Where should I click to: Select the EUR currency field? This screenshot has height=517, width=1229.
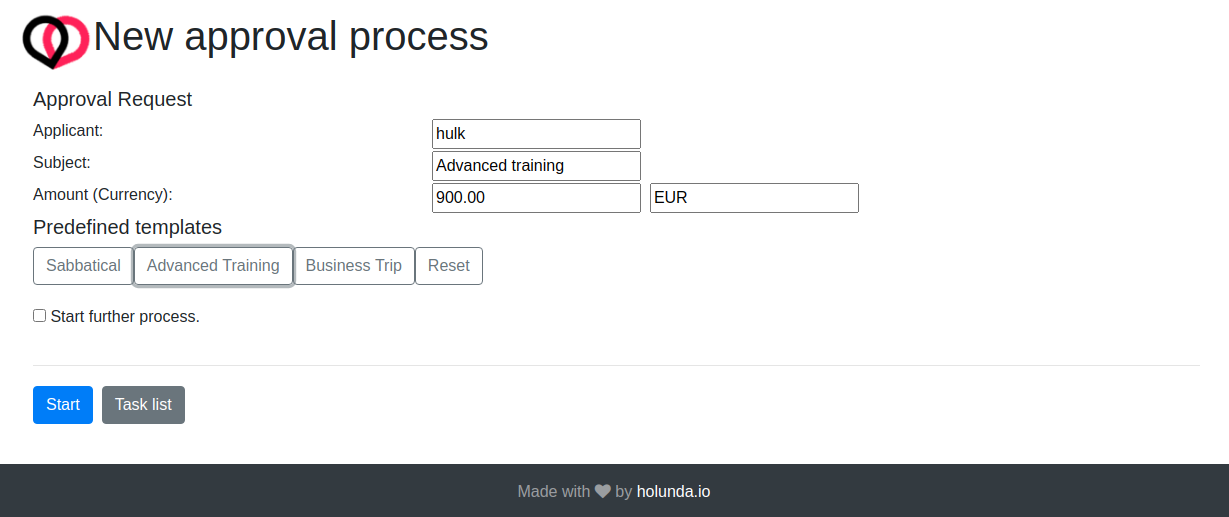pyautogui.click(x=754, y=198)
